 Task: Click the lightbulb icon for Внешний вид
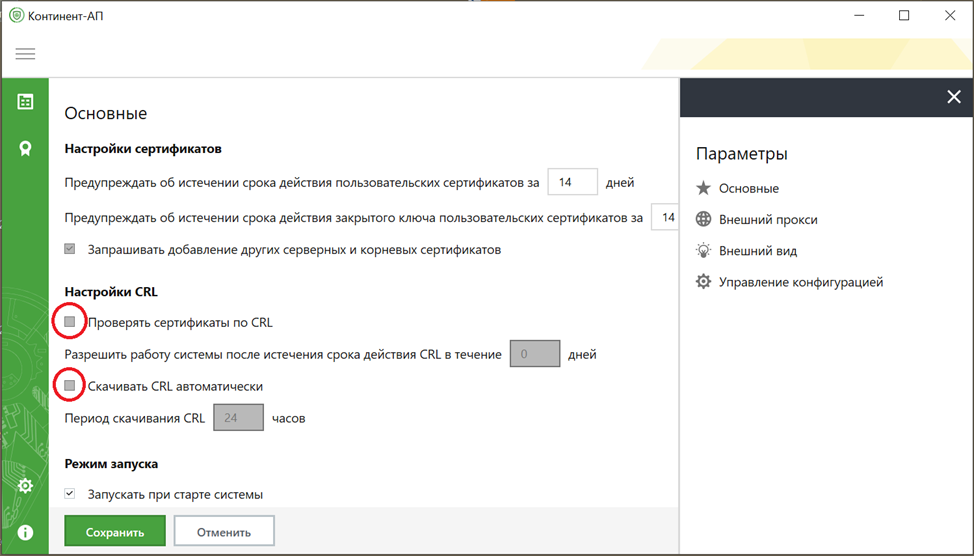pos(703,251)
